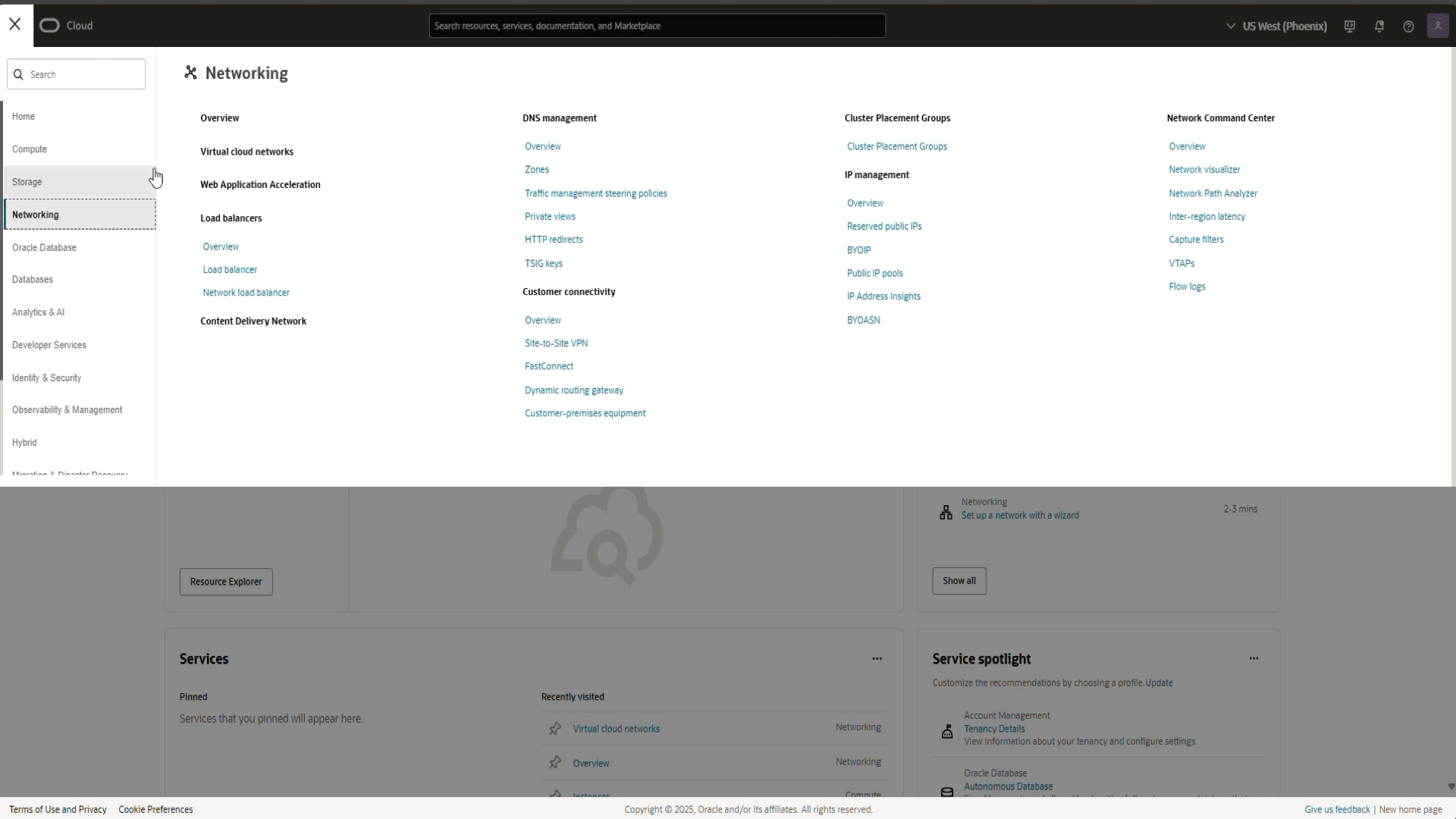Open Dynamic routing gateway link
This screenshot has width=1456, height=819.
coord(573,391)
